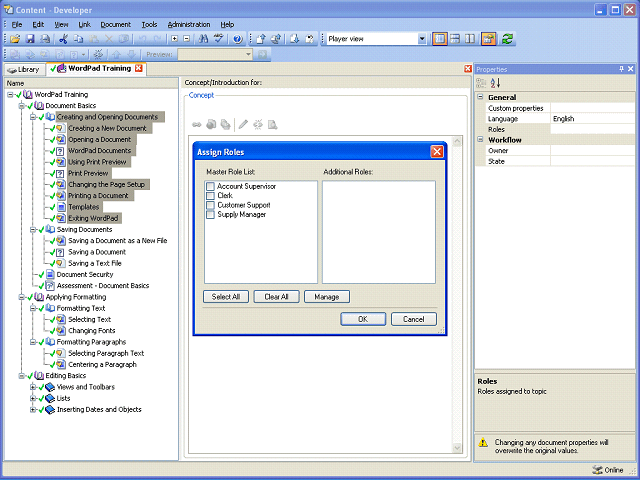Image resolution: width=640 pixels, height=480 pixels.
Task: Check the Clerk role checkbox
Action: pyautogui.click(x=210, y=196)
